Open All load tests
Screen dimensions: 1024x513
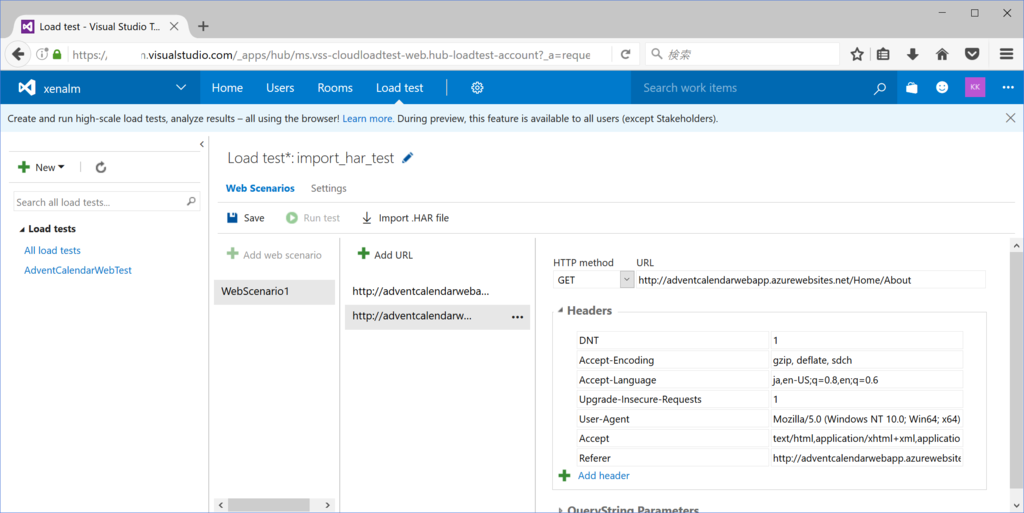(x=52, y=250)
